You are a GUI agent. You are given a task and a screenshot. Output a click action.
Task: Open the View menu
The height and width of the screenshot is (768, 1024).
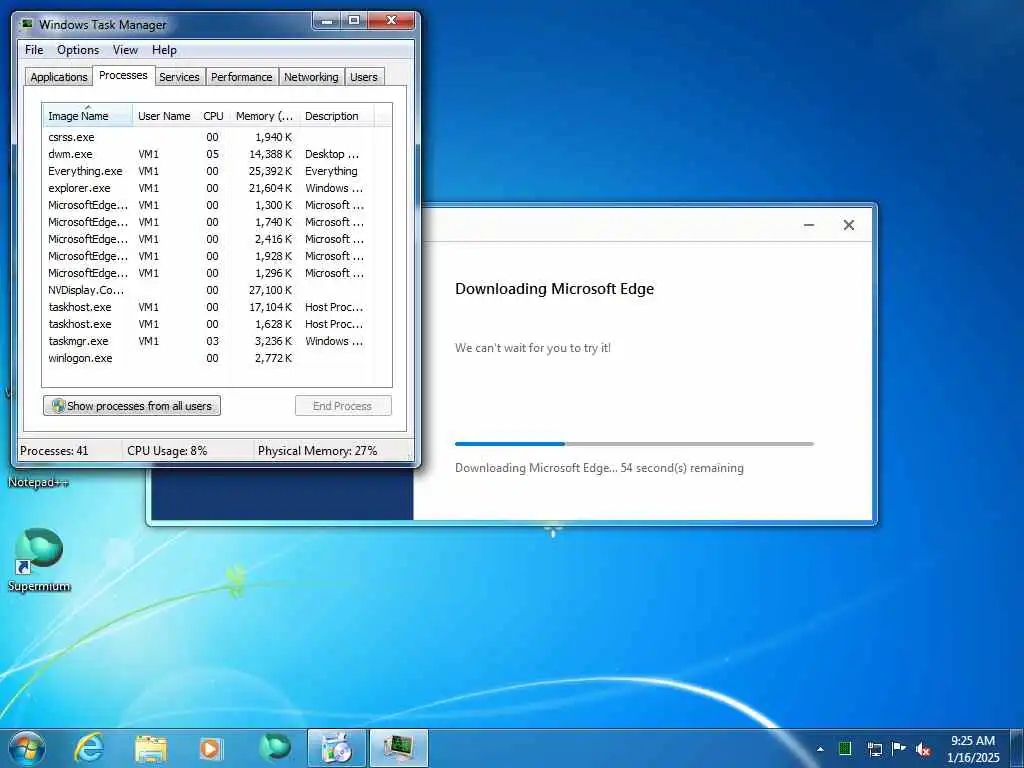click(125, 50)
